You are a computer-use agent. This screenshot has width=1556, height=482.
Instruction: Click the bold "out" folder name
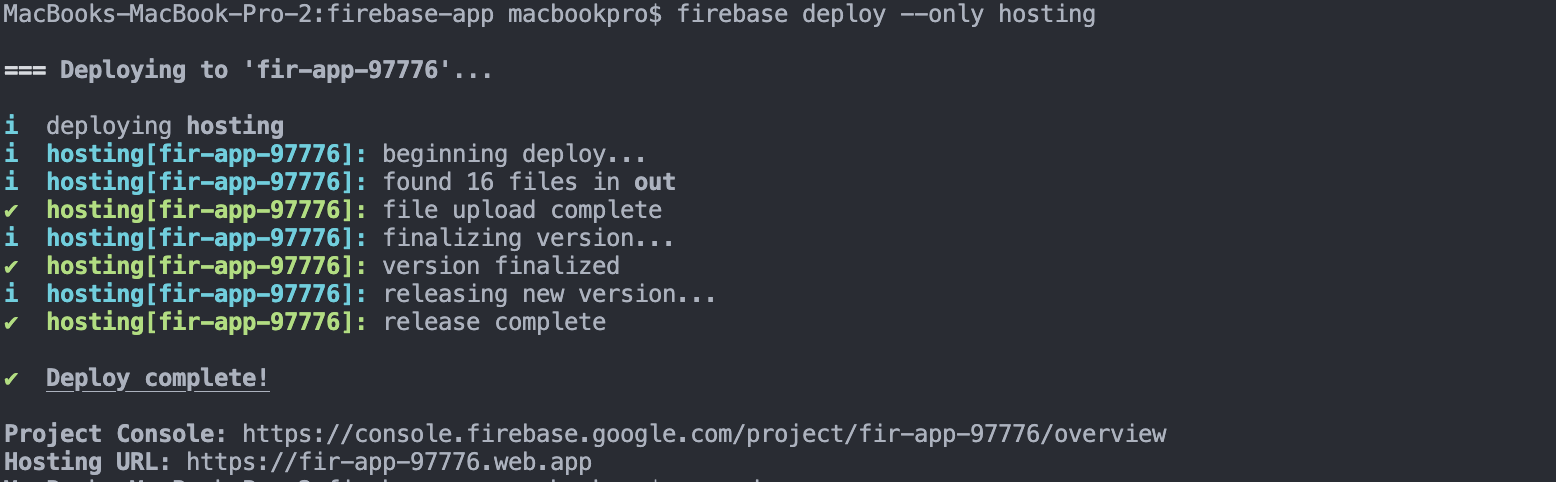(x=655, y=182)
